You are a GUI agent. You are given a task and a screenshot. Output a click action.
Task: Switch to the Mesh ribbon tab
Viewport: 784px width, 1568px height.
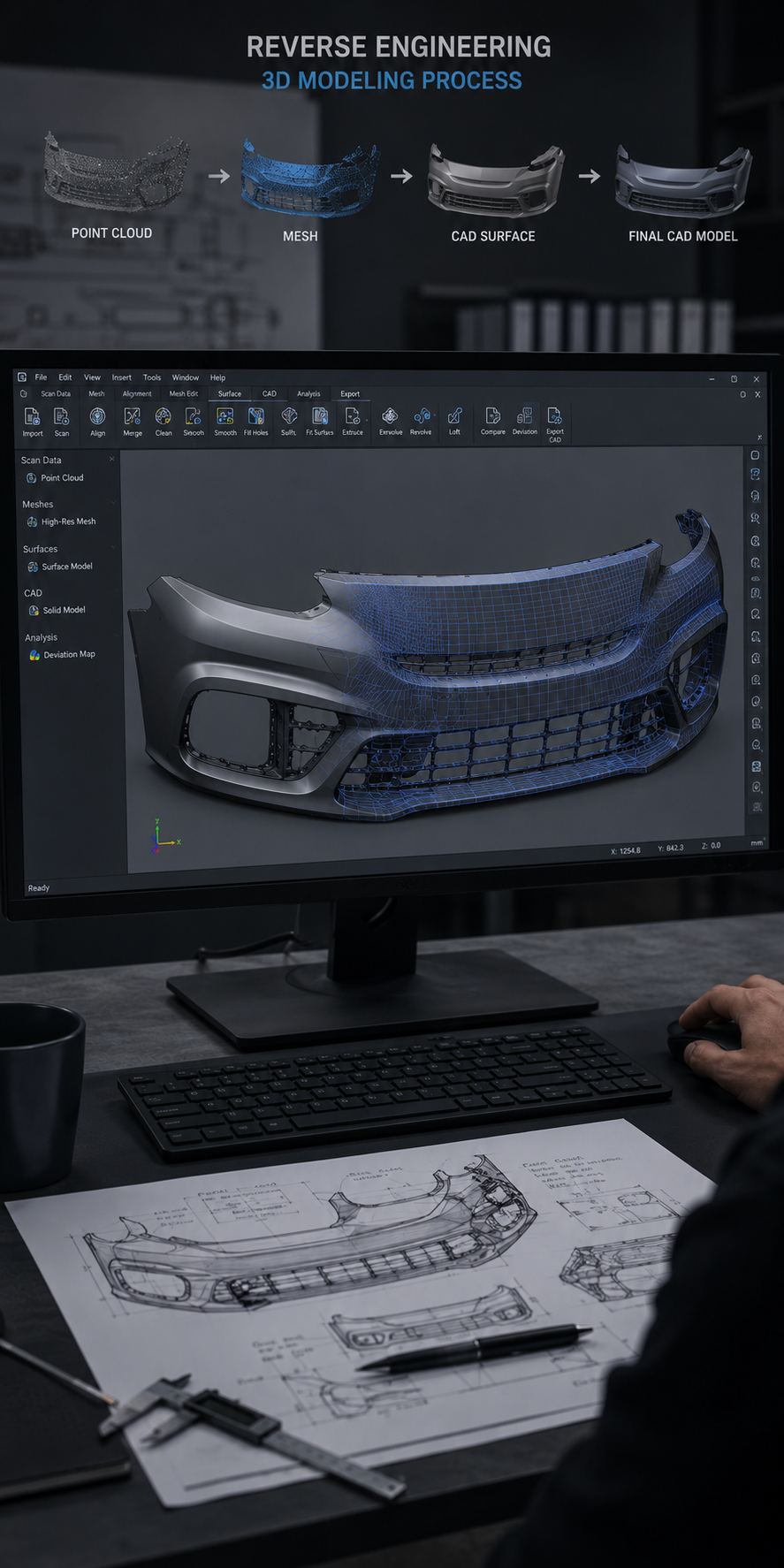96,394
